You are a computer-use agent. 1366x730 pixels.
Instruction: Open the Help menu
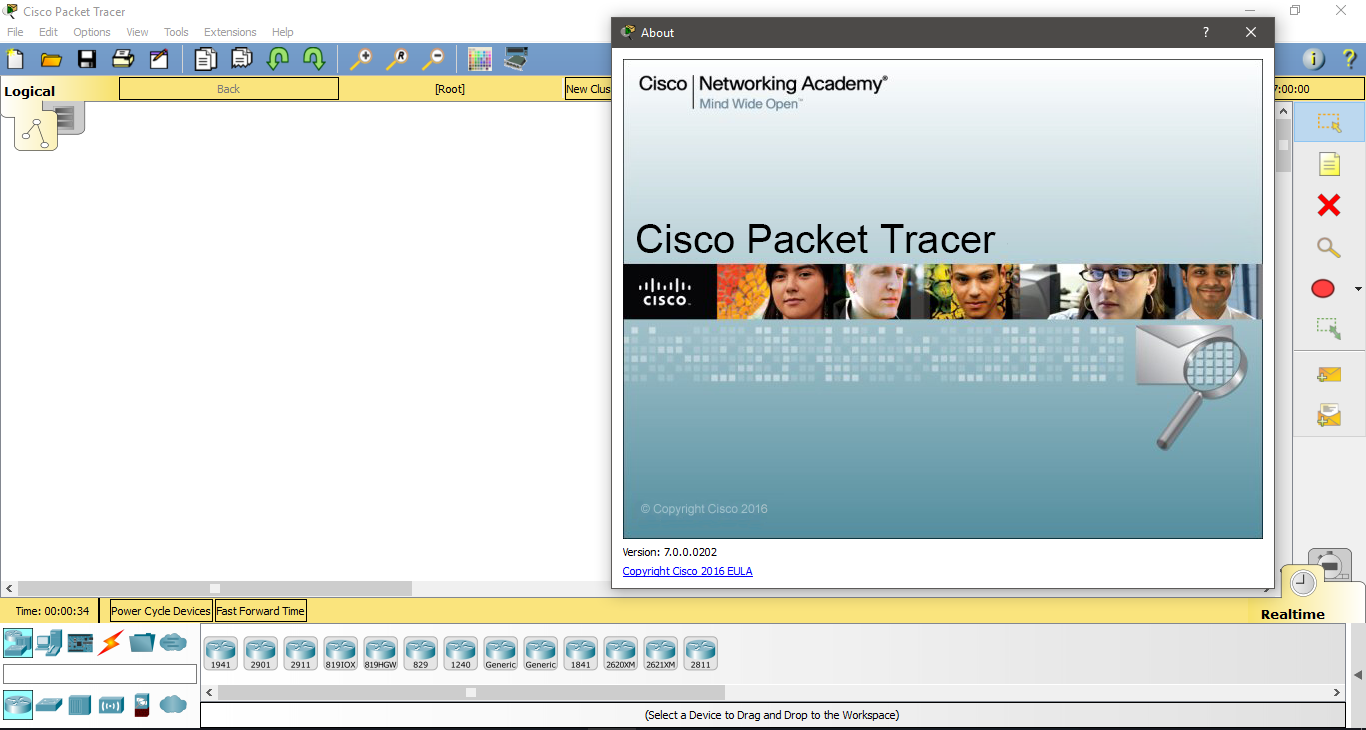(x=283, y=32)
